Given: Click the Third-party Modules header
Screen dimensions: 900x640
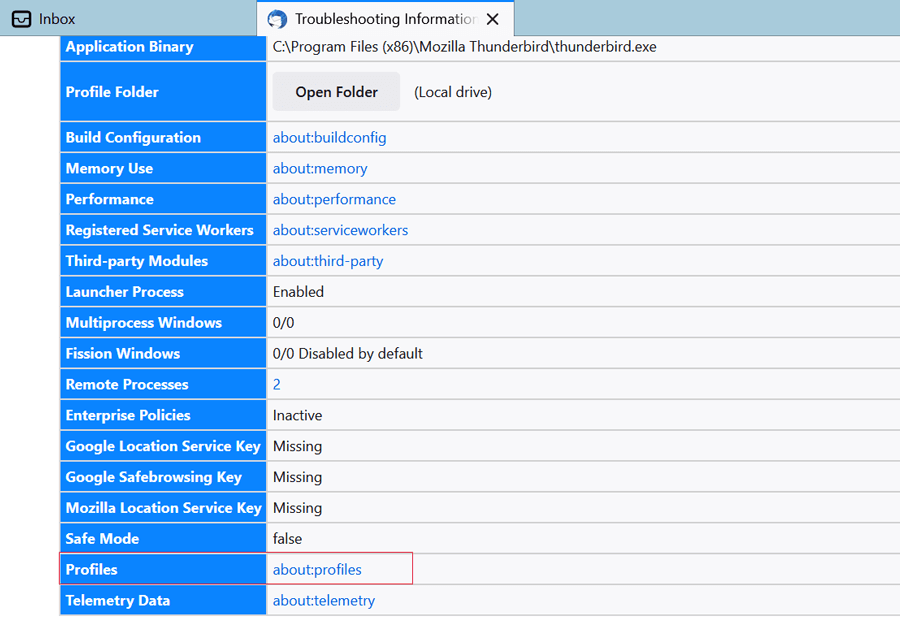Looking at the screenshot, I should tap(163, 261).
